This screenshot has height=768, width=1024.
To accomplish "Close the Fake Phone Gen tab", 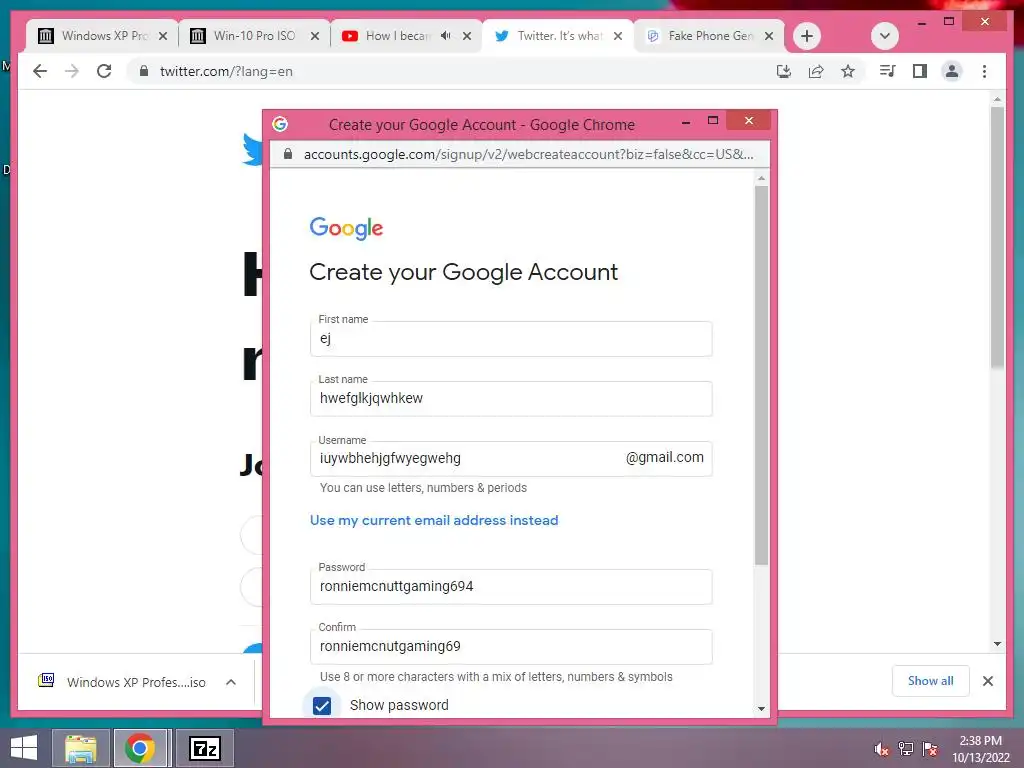I will pyautogui.click(x=769, y=36).
